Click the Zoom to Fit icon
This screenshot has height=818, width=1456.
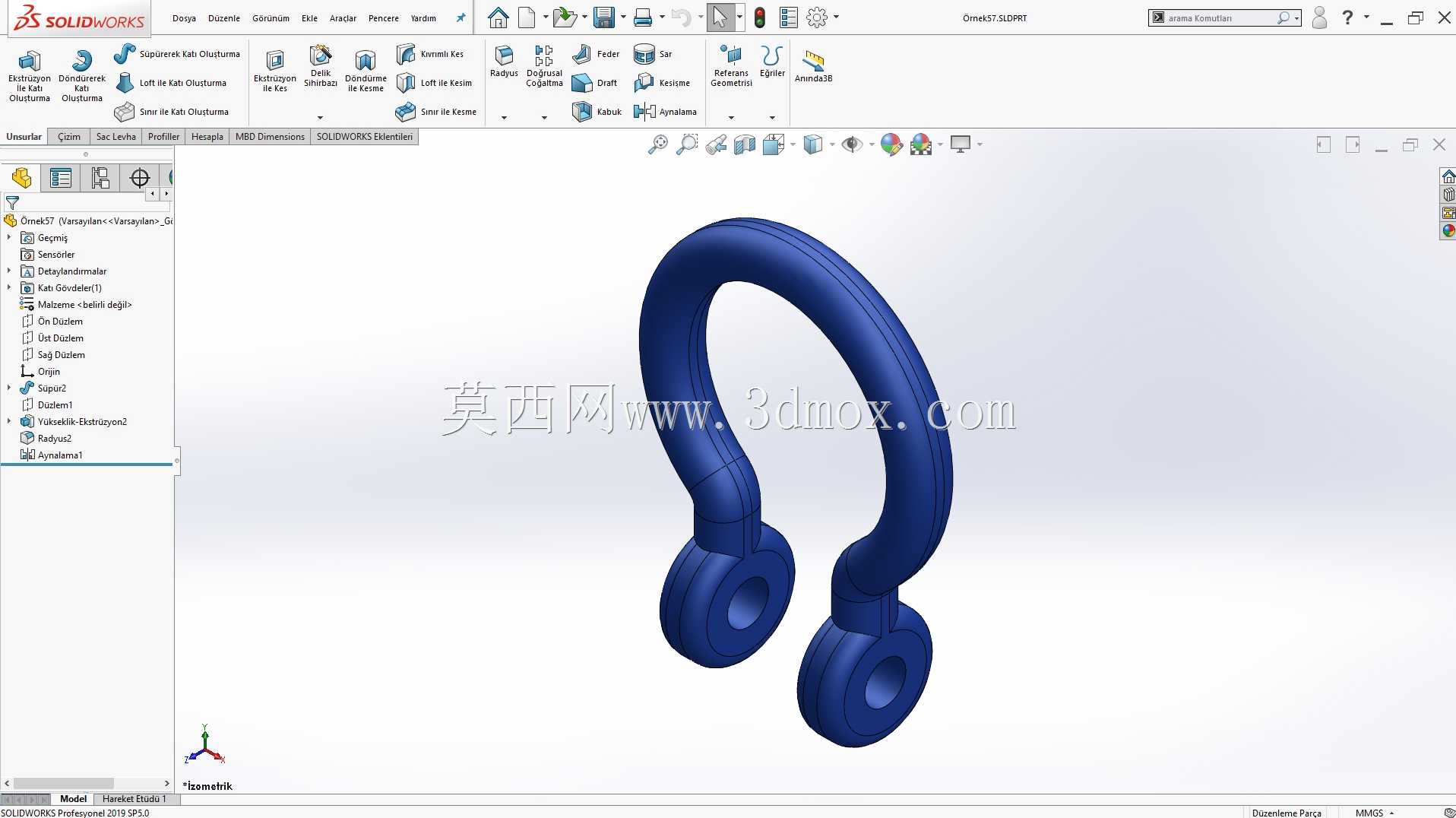coord(657,144)
